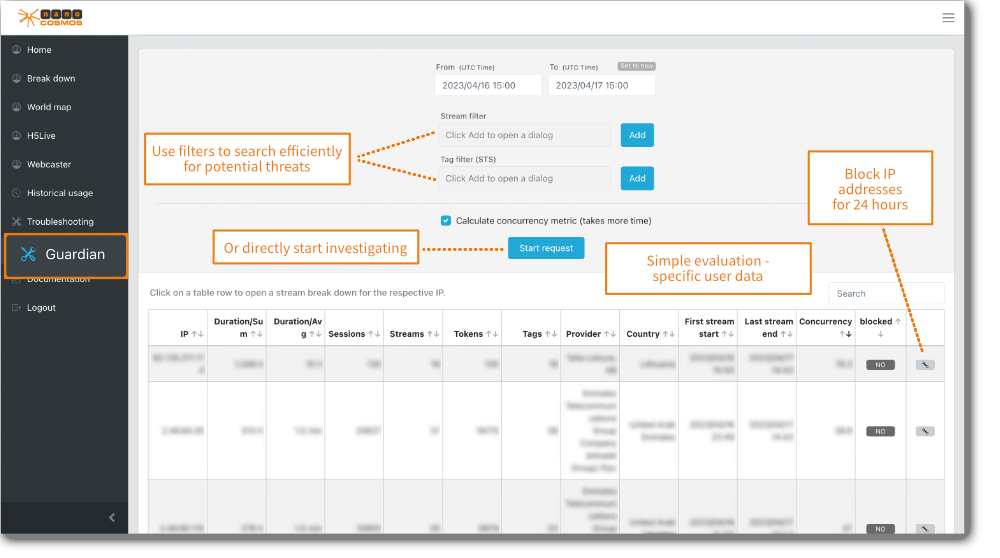
Task: Open Break down in the sidebar
Action: pos(50,79)
